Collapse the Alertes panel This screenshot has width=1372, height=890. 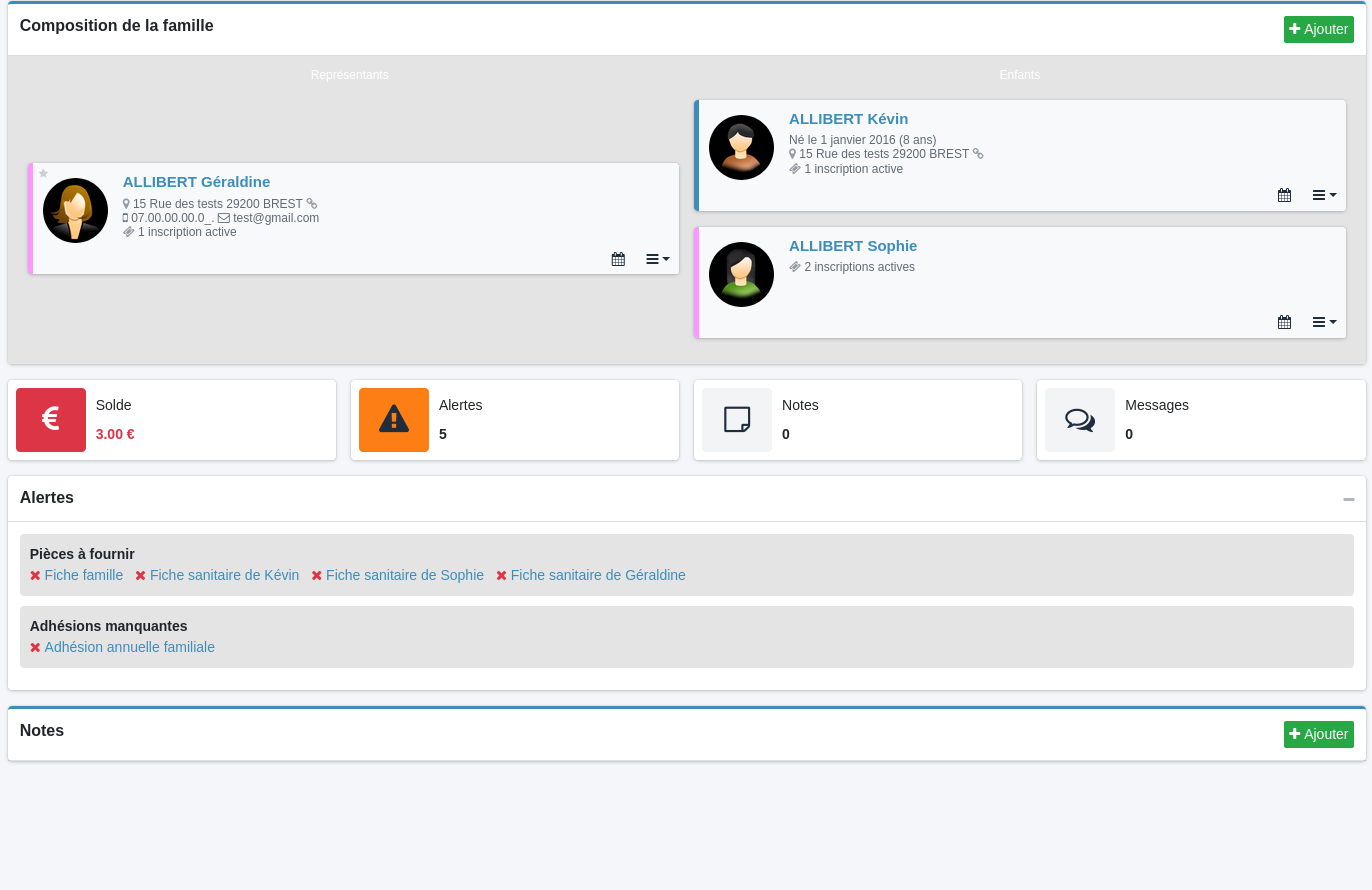coord(1348,499)
